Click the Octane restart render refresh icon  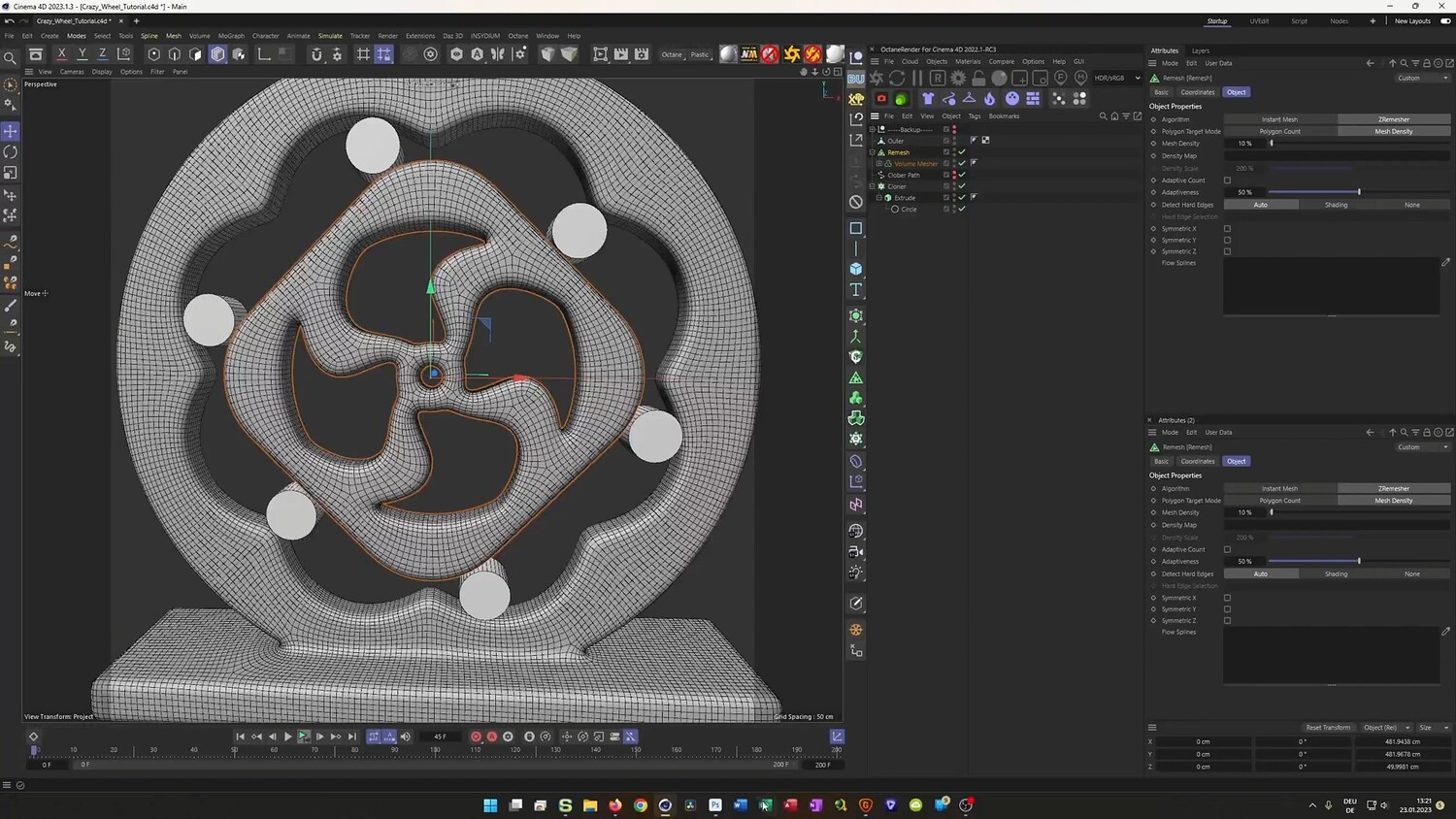897,78
